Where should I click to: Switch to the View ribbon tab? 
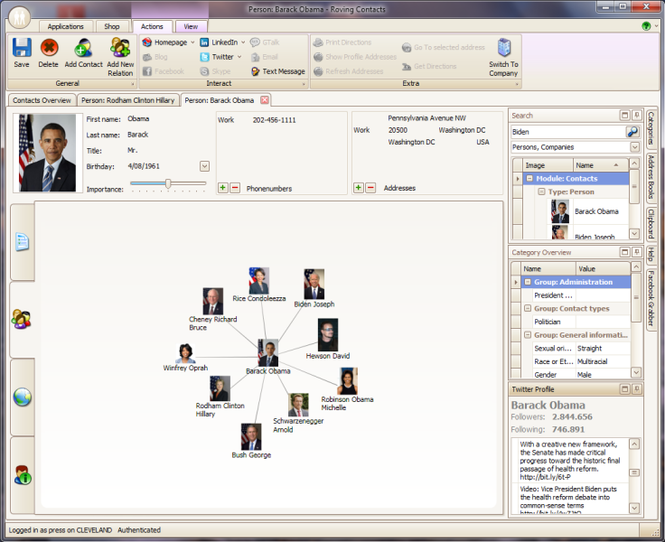191,26
